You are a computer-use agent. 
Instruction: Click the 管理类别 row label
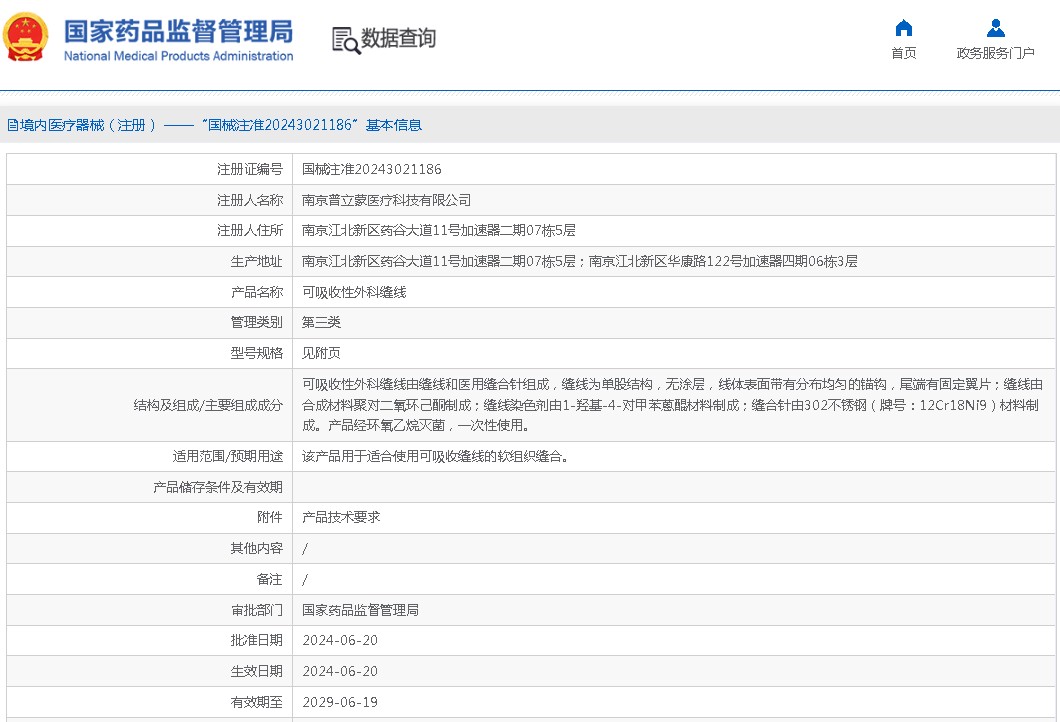point(256,322)
